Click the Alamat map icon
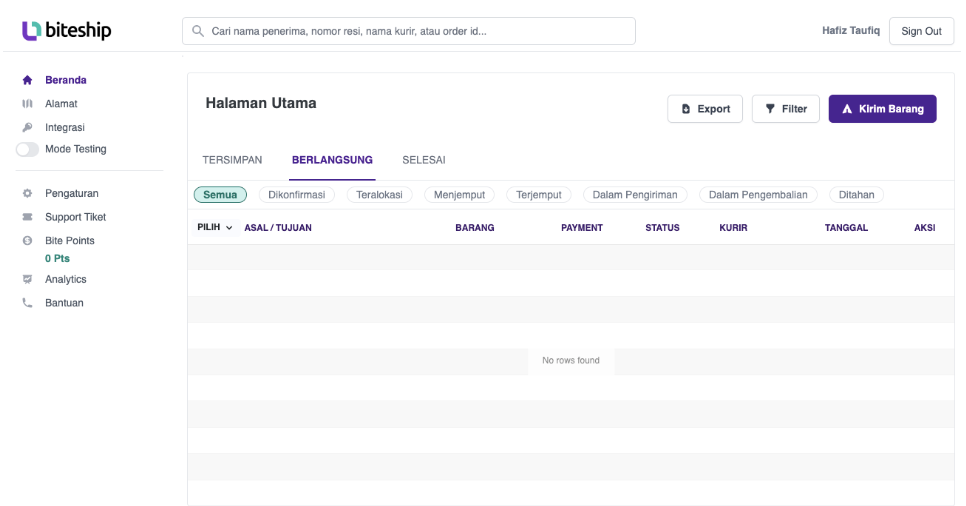Screen dimensions: 966x506 pyautogui.click(x=27, y=104)
